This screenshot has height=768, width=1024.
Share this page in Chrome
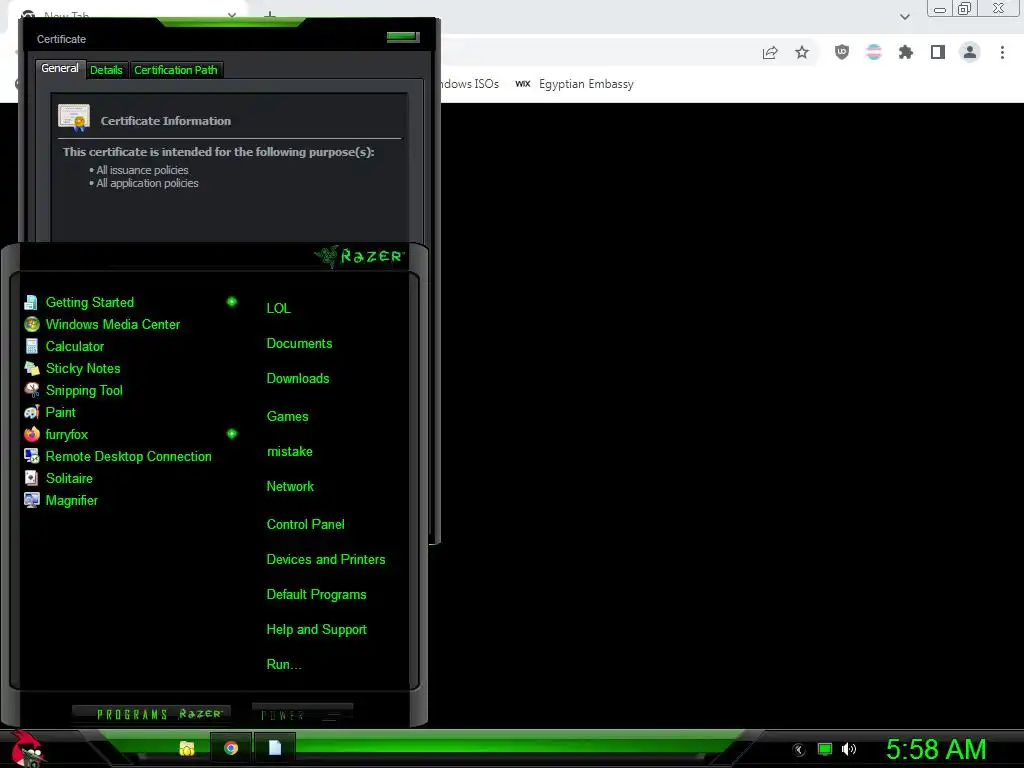(770, 53)
